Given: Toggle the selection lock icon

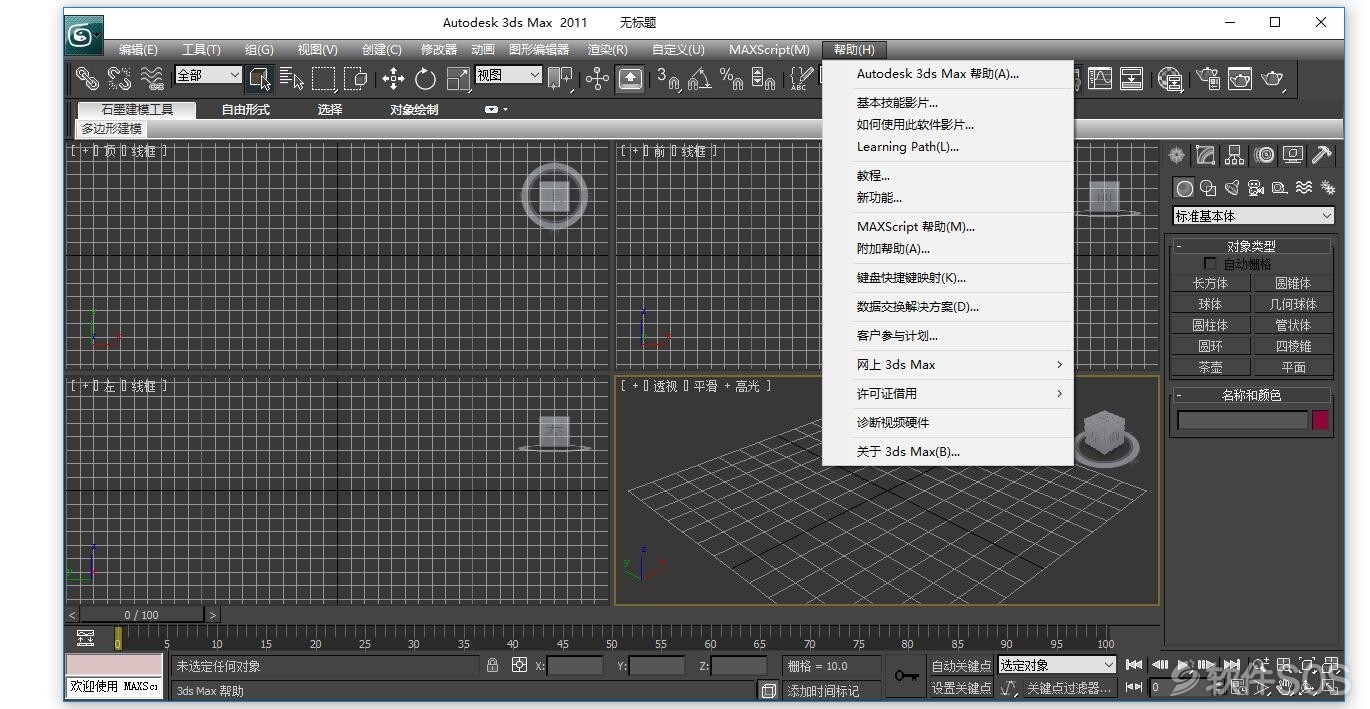Looking at the screenshot, I should tap(492, 665).
